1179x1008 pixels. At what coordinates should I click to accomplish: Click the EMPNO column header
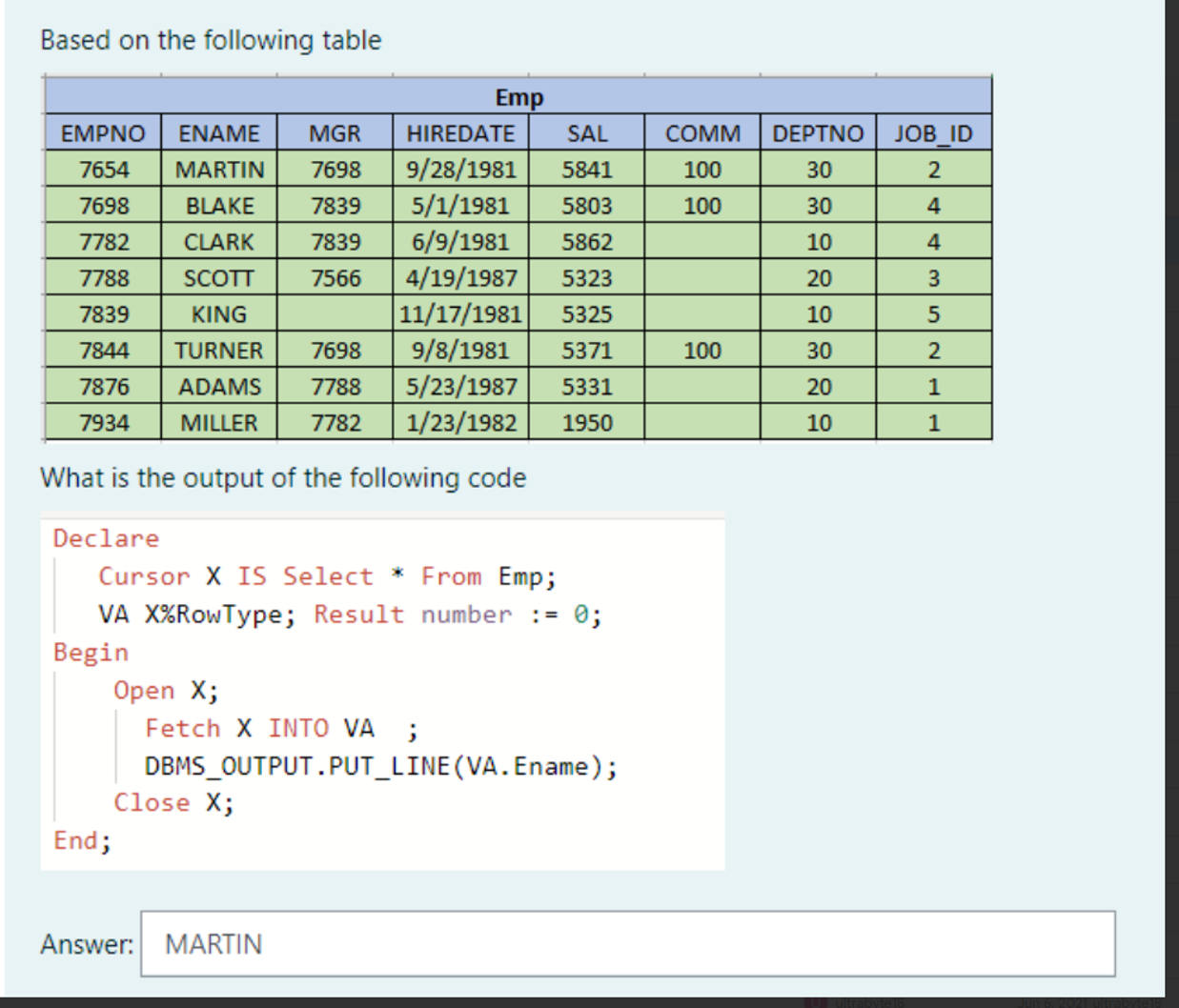(x=103, y=133)
